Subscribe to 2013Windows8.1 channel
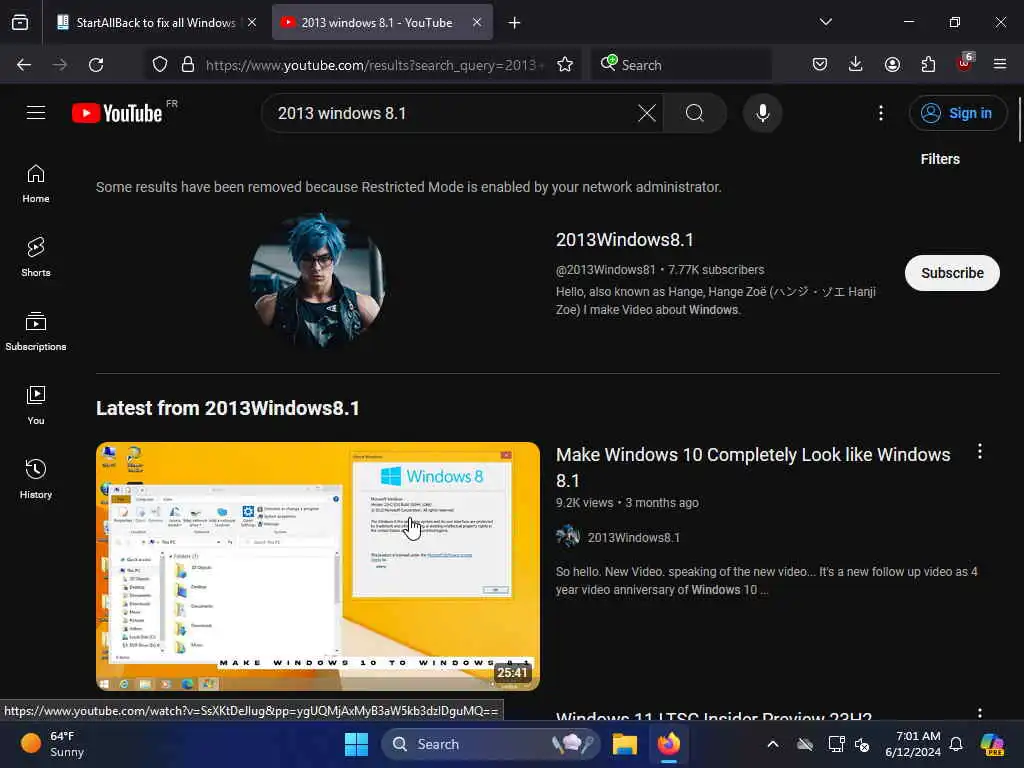Image resolution: width=1024 pixels, height=768 pixels. pyautogui.click(x=952, y=273)
